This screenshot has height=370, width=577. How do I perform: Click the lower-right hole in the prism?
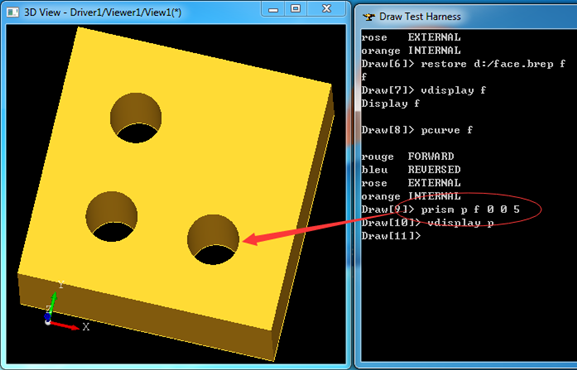[213, 239]
